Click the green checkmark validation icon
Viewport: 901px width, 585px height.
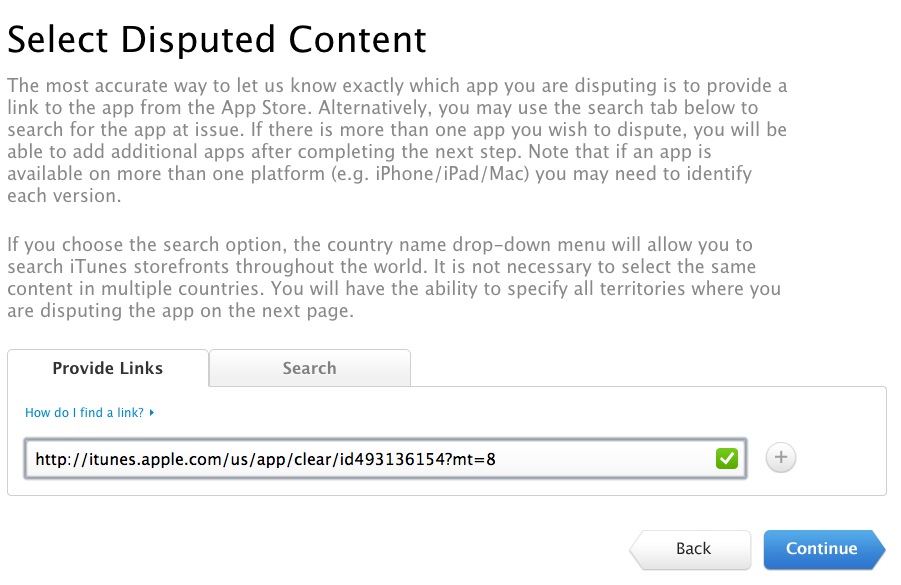pyautogui.click(x=727, y=459)
